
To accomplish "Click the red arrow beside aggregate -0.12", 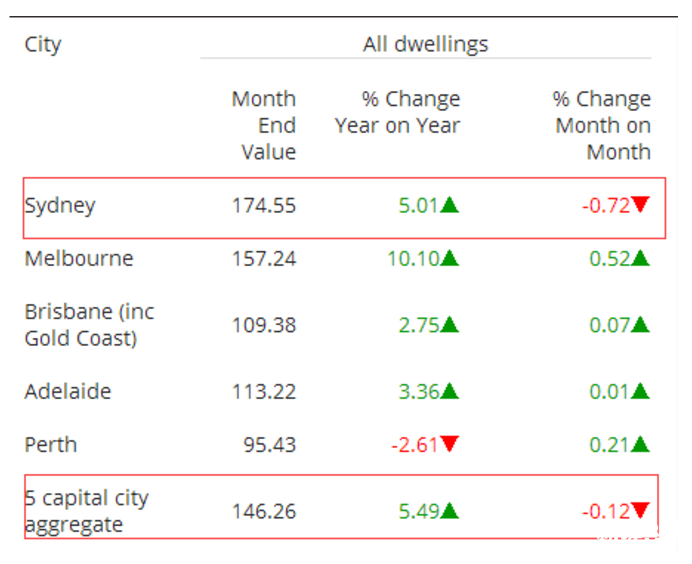I will 641,511.
